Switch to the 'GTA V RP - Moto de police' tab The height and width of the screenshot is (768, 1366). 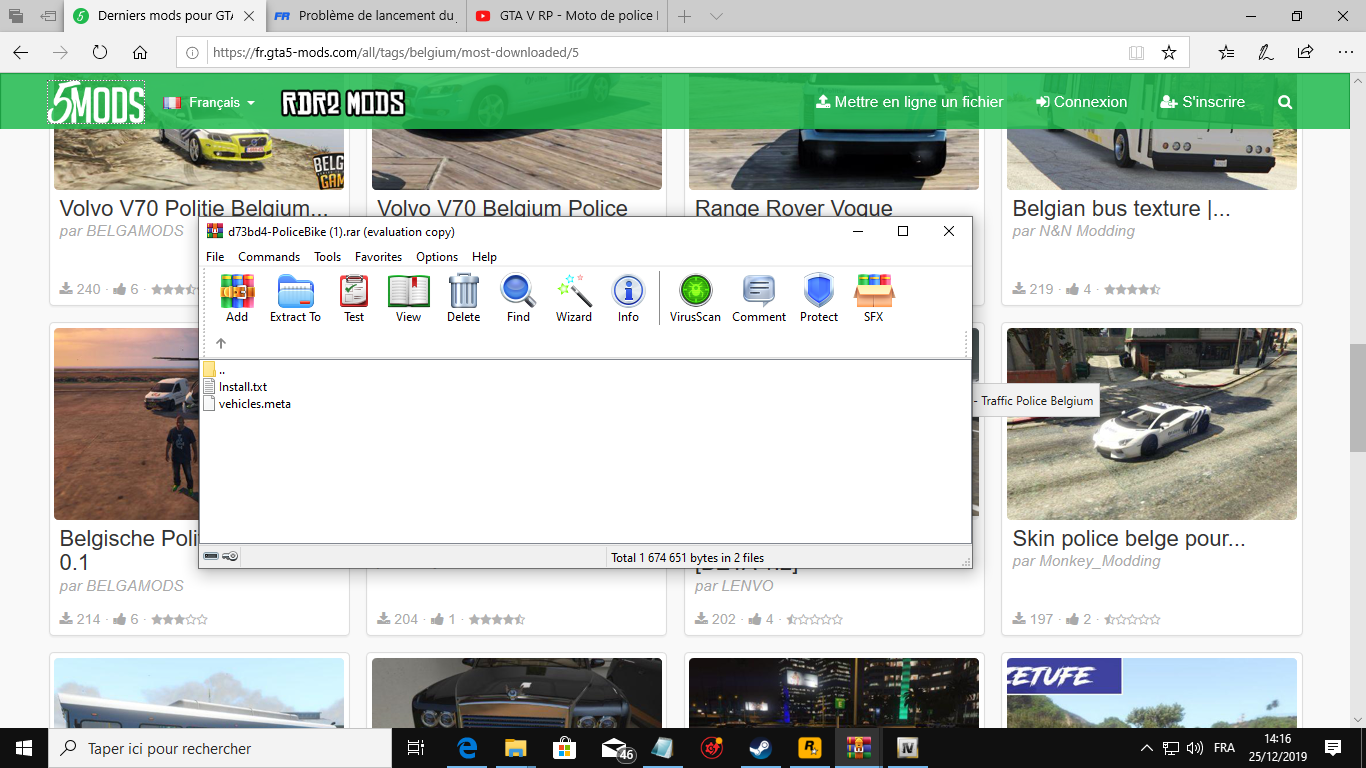[567, 17]
